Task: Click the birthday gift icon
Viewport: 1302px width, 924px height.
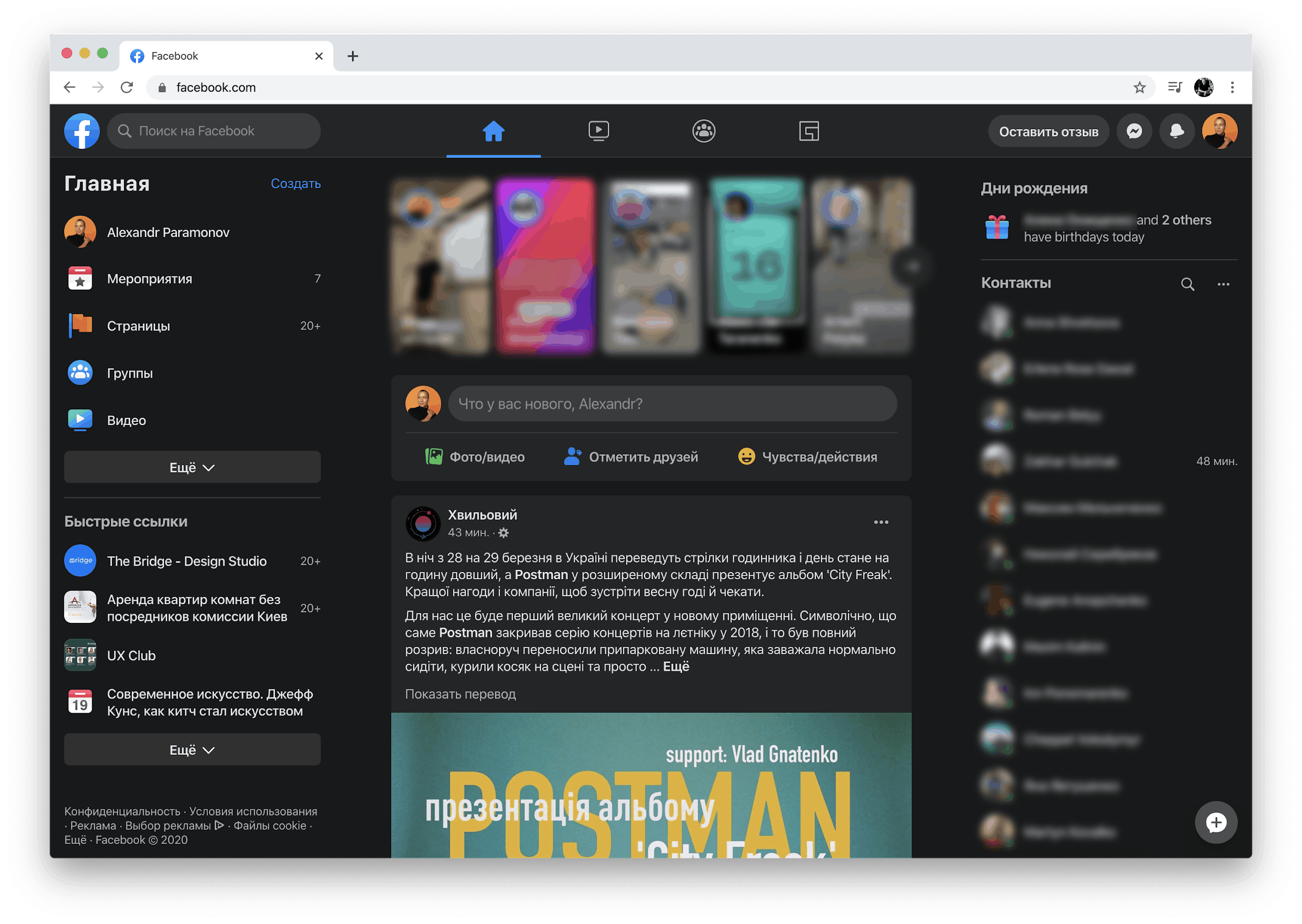Action: tap(996, 228)
